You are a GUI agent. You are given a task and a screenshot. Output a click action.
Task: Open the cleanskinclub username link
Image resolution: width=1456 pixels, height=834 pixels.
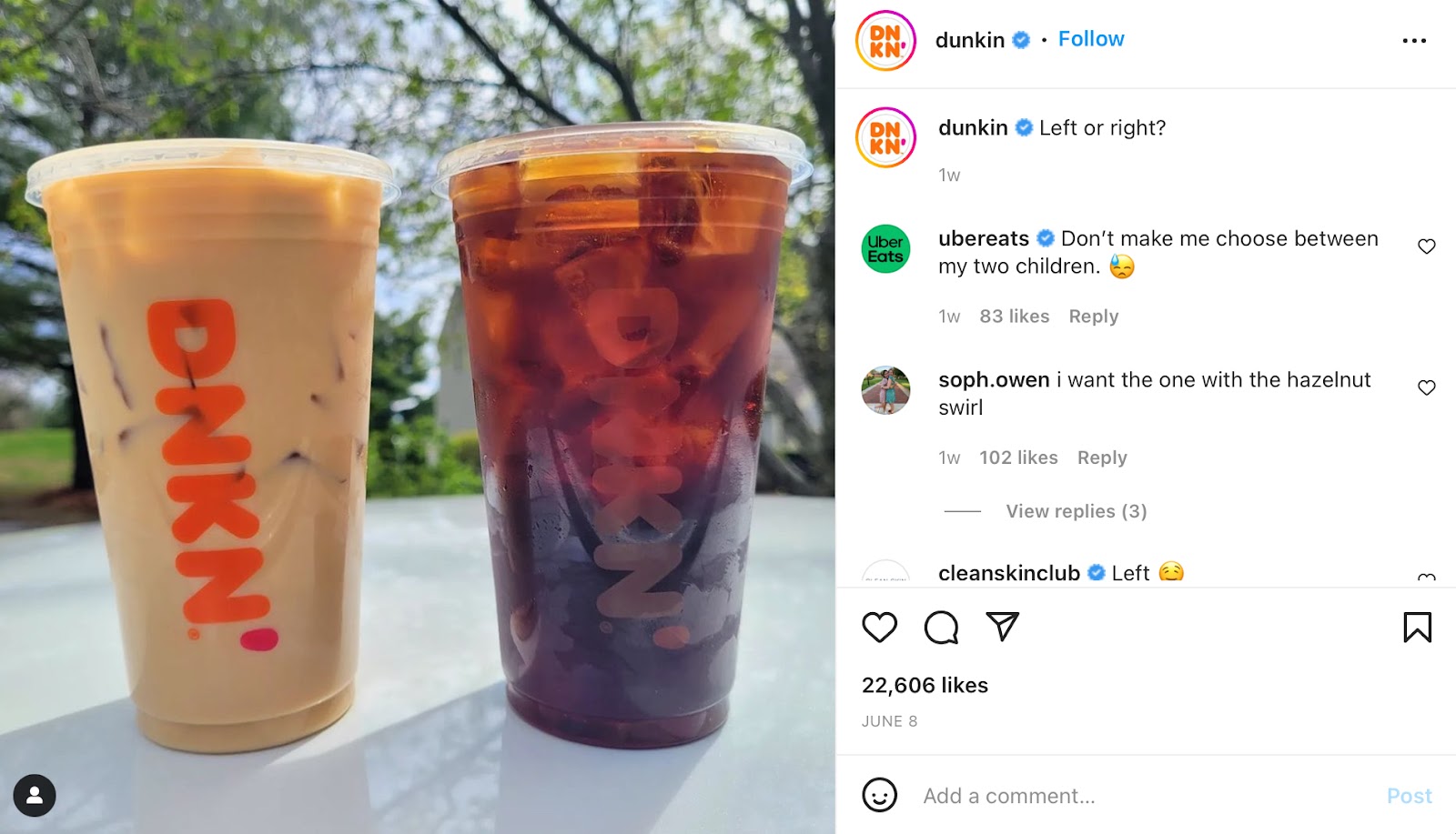click(x=1008, y=573)
